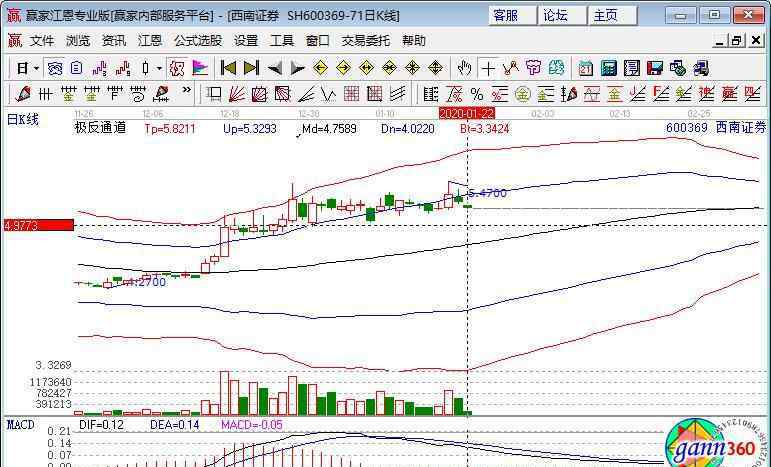The width and height of the screenshot is (771, 467).
Task: Click the MACD indicator label
Action: (21, 425)
